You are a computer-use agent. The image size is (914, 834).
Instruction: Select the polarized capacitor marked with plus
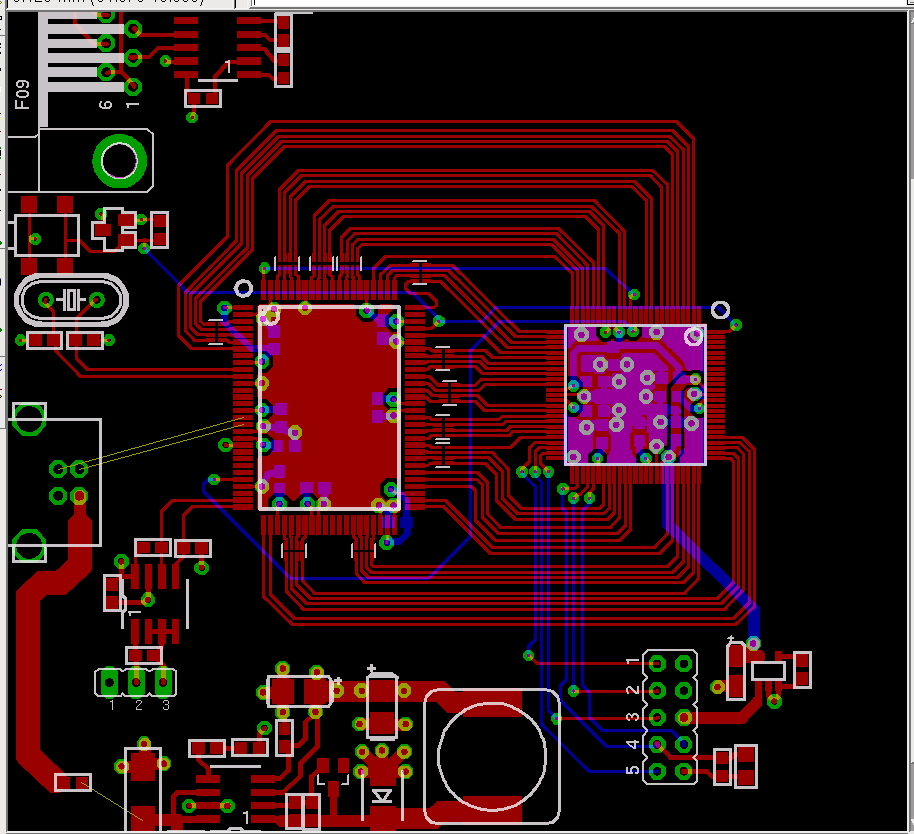(x=382, y=704)
